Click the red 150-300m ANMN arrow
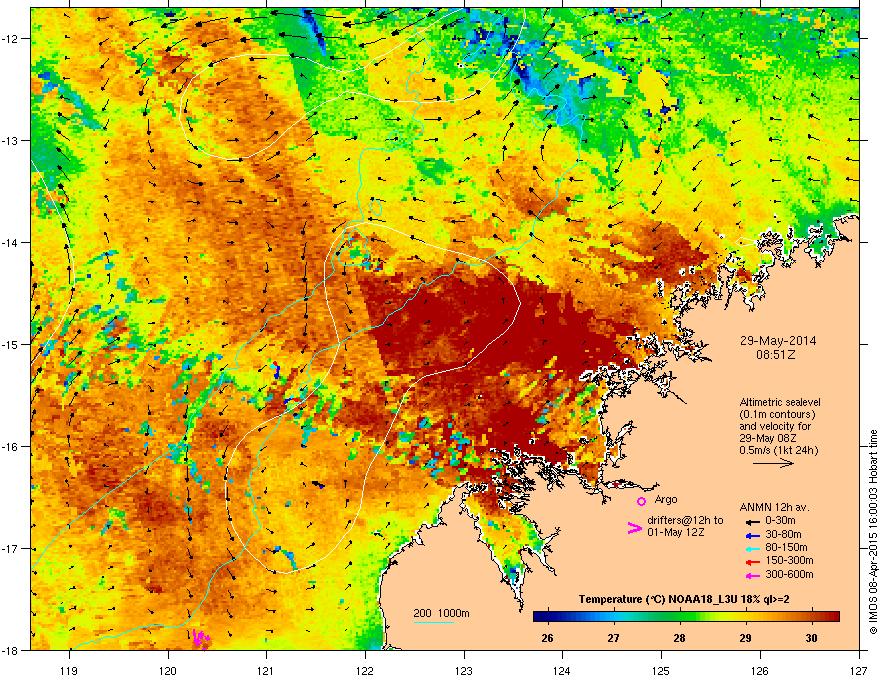 (752, 562)
